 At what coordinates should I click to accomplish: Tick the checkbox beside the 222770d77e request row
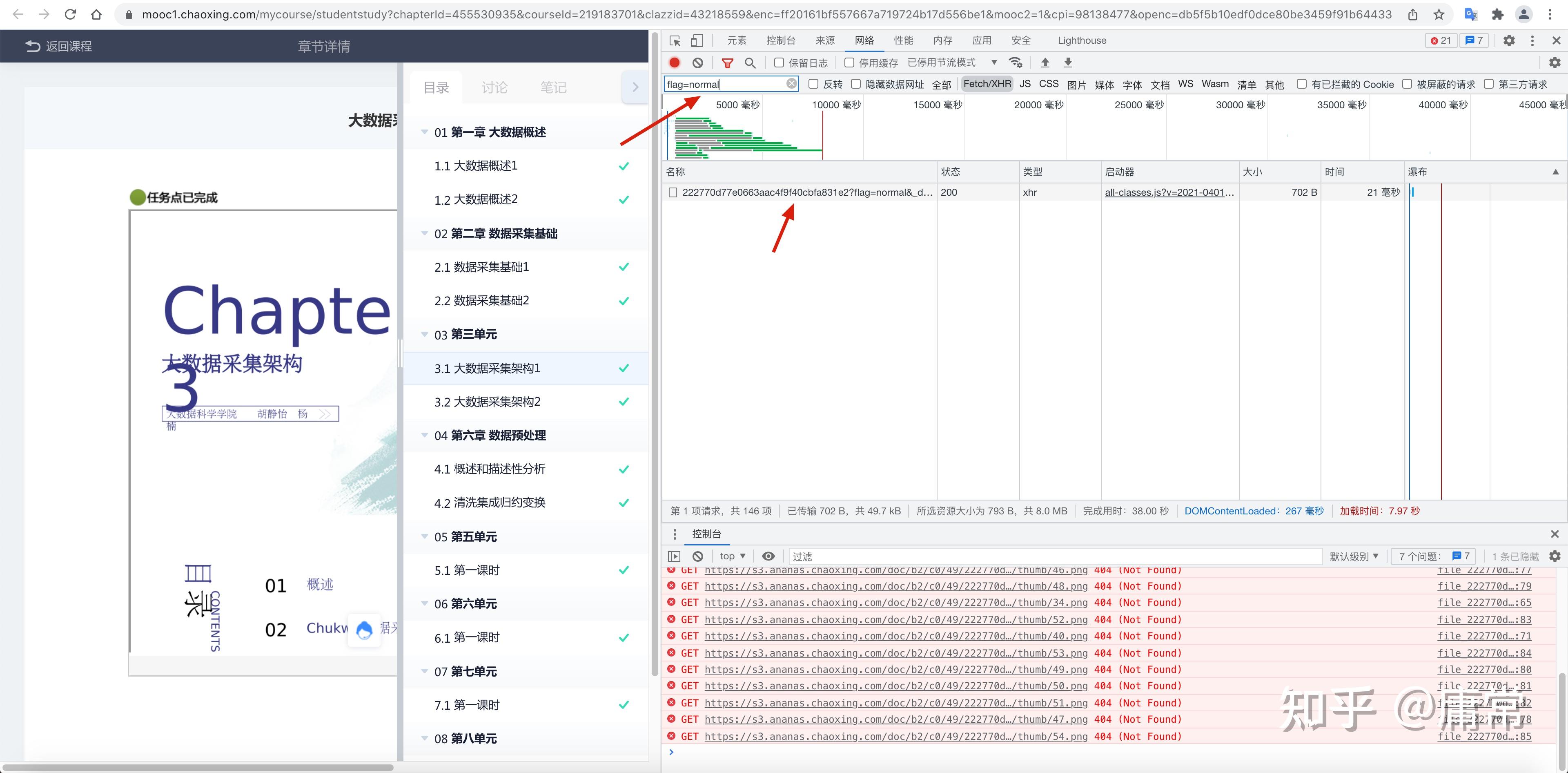click(x=673, y=192)
